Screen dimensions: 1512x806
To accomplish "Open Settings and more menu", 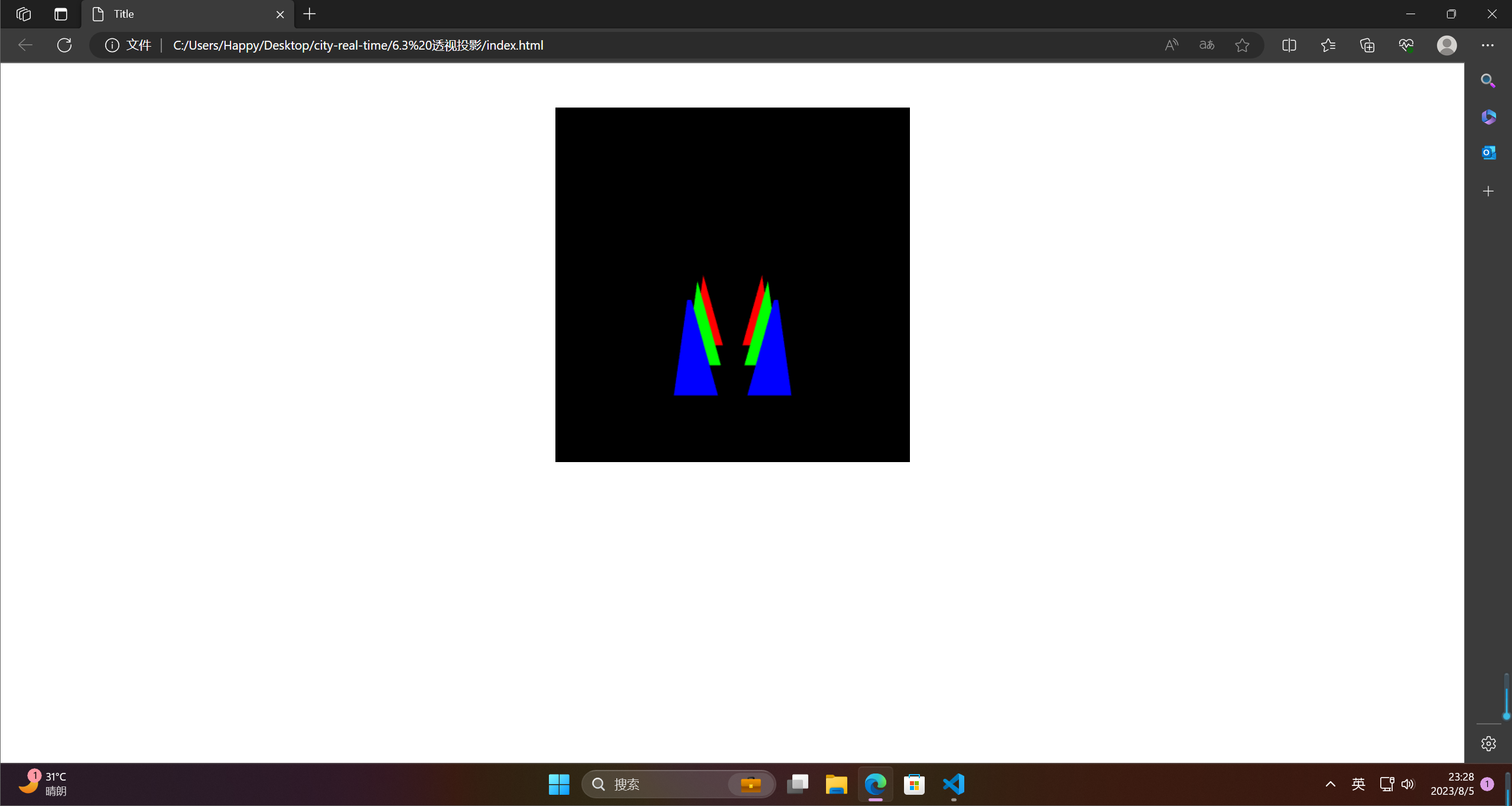I will [x=1487, y=45].
